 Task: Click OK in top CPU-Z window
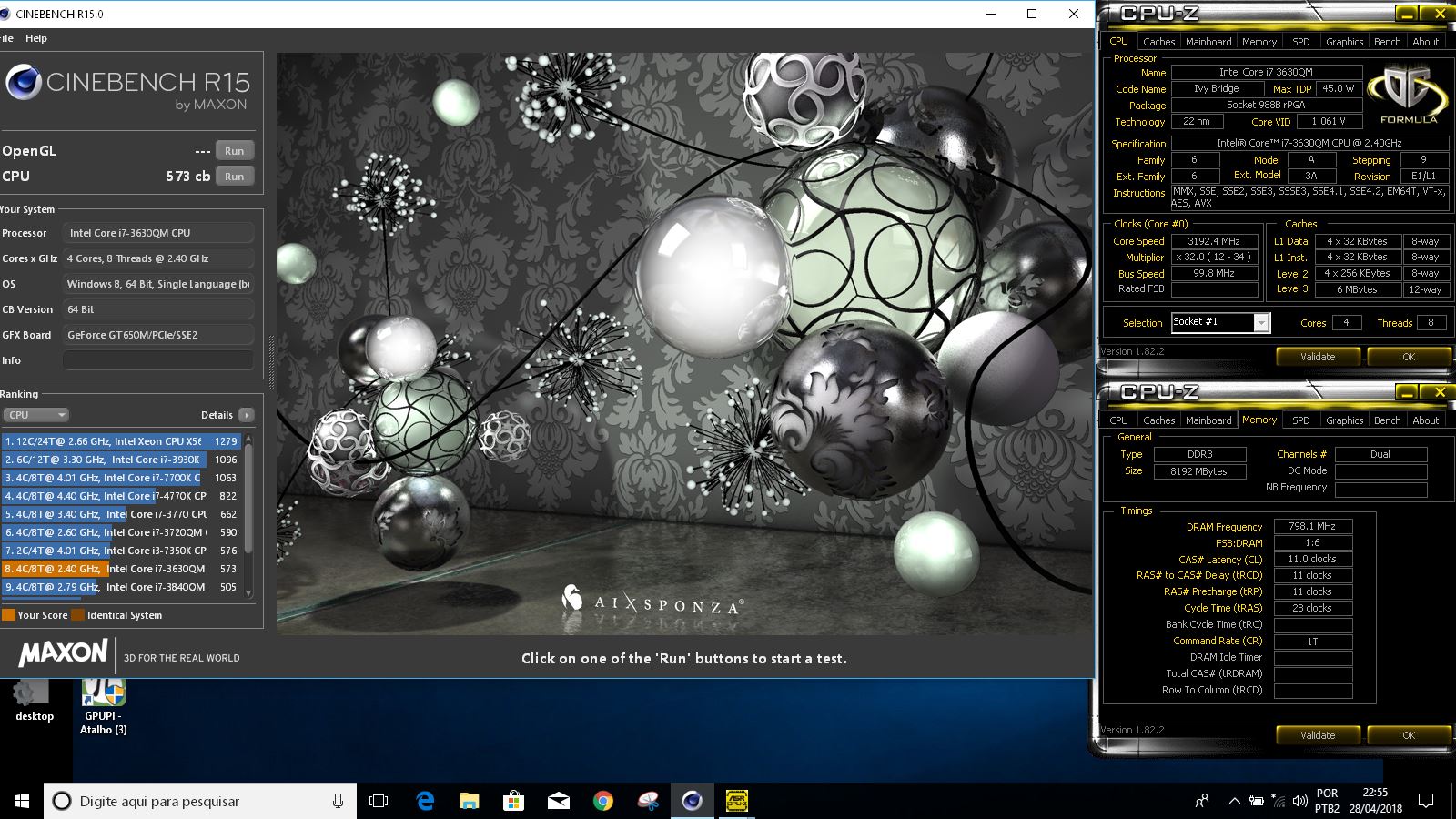1409,357
